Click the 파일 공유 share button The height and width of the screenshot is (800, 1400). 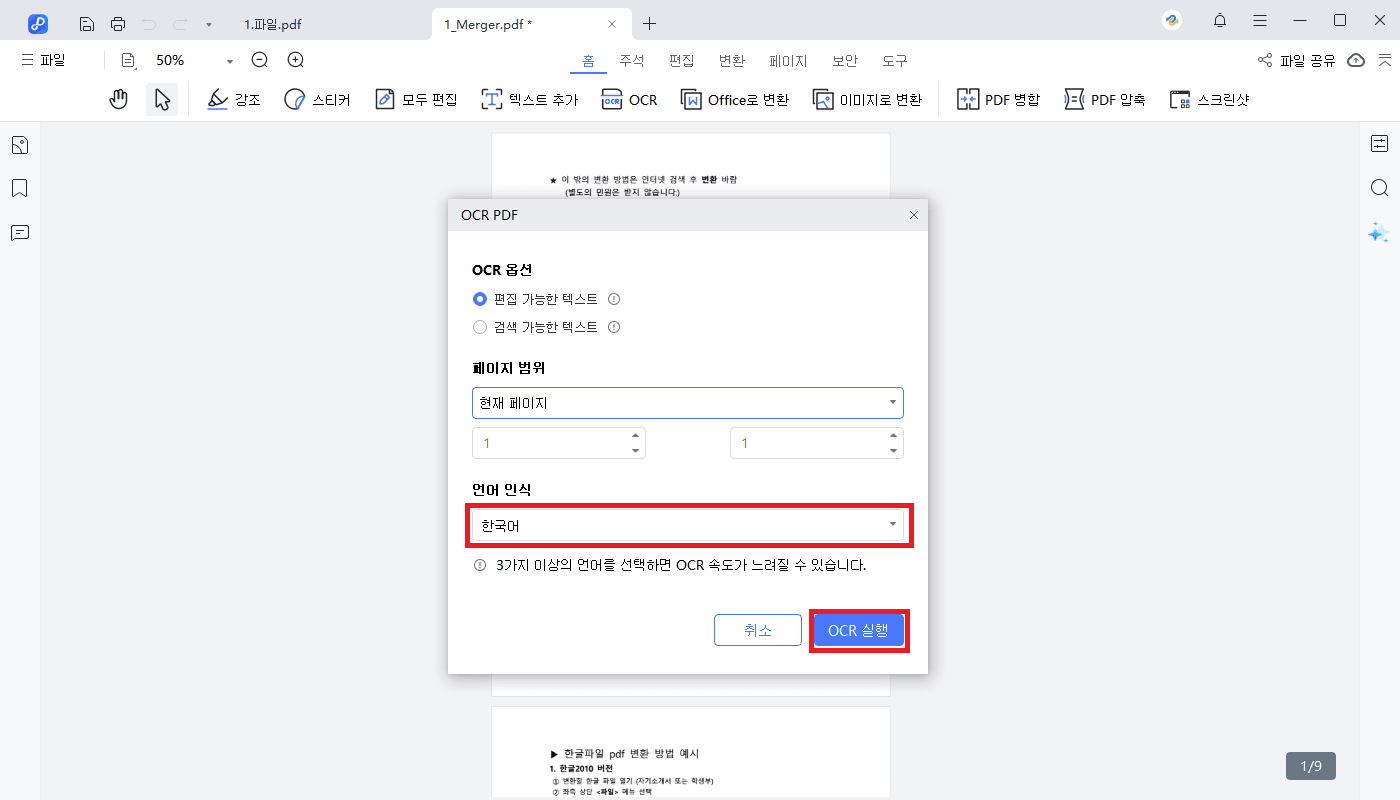(1296, 60)
